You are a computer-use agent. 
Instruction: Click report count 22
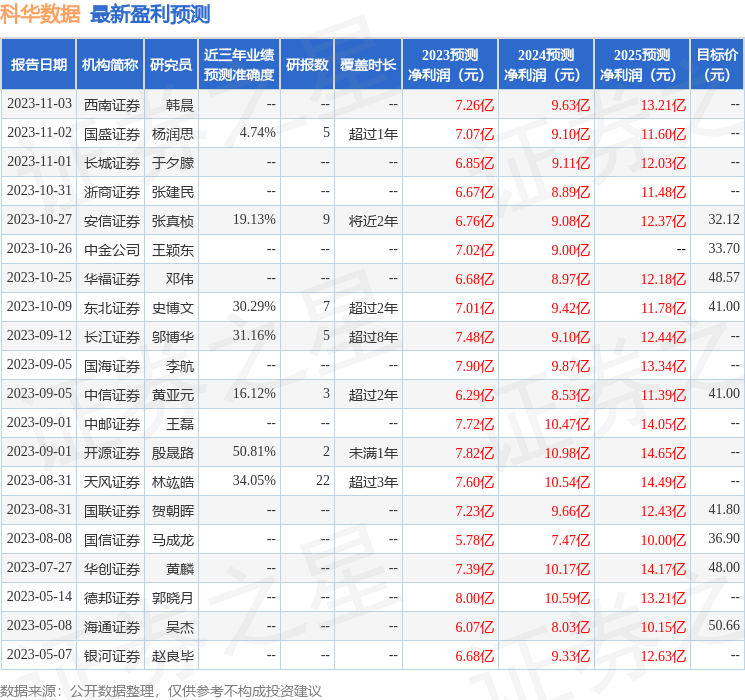tap(323, 480)
